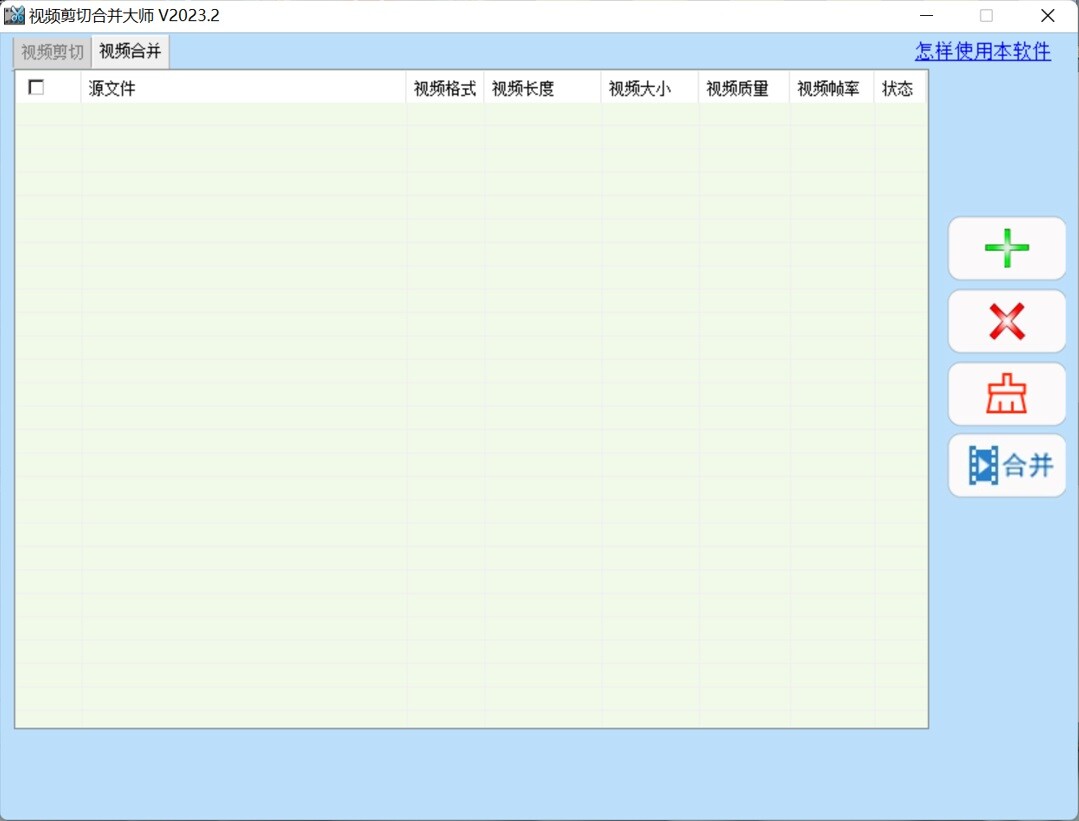Close the 视频剪切合并大师 window
This screenshot has width=1079, height=821.
(x=1047, y=15)
